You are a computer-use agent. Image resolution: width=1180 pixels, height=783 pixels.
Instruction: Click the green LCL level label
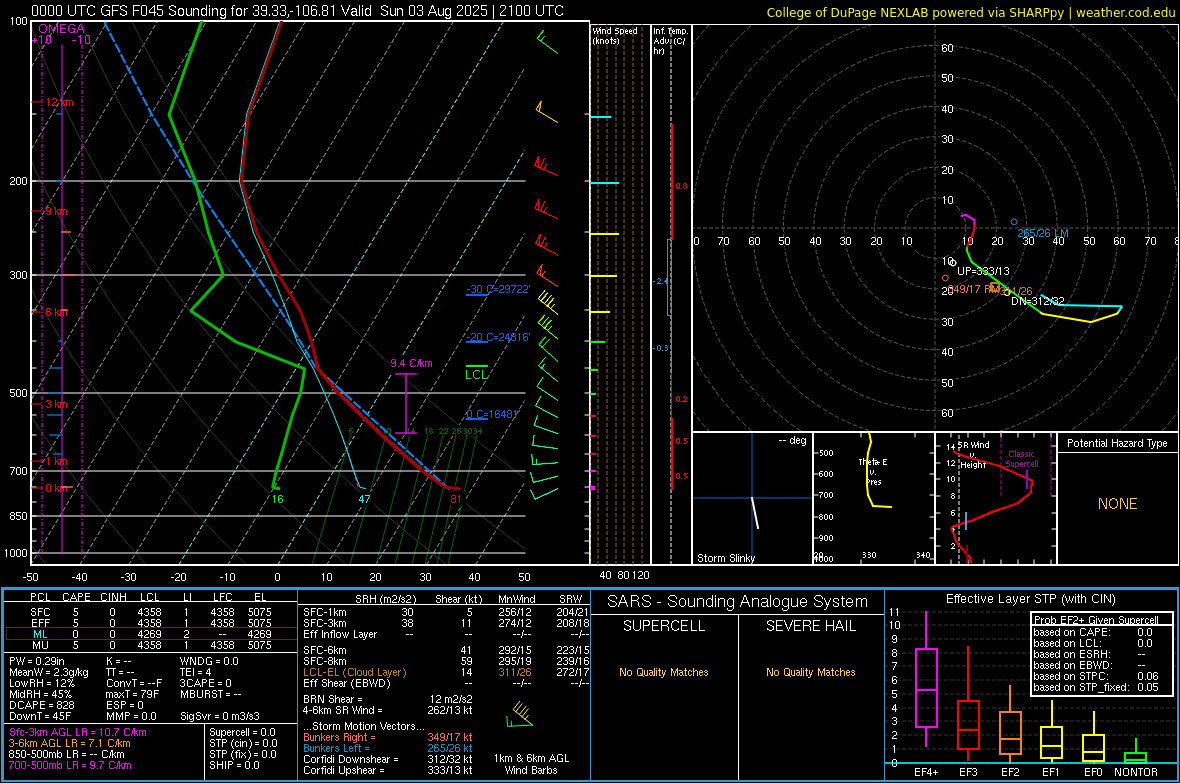coord(476,374)
